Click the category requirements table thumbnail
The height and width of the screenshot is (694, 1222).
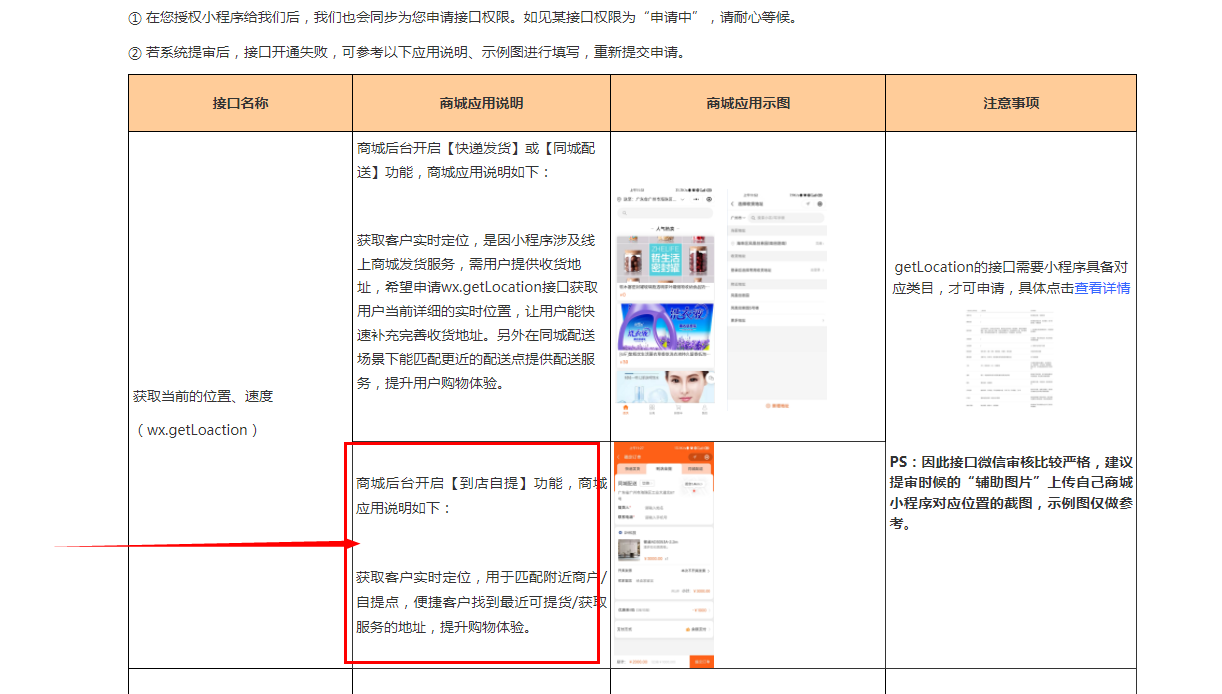1010,358
